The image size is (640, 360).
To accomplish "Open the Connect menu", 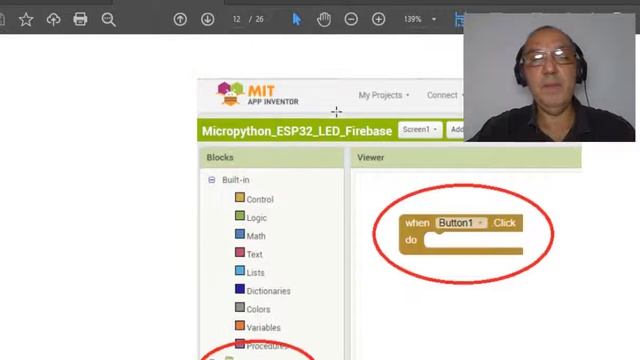I will pos(445,95).
